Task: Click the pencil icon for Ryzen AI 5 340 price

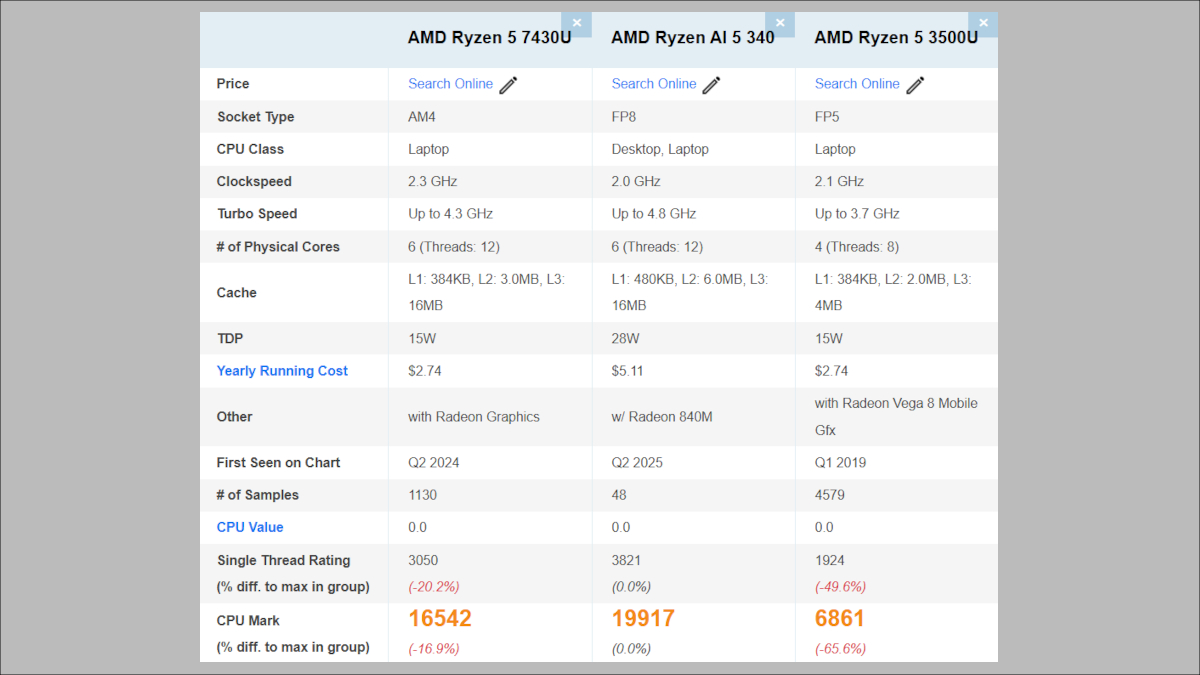Action: click(711, 85)
